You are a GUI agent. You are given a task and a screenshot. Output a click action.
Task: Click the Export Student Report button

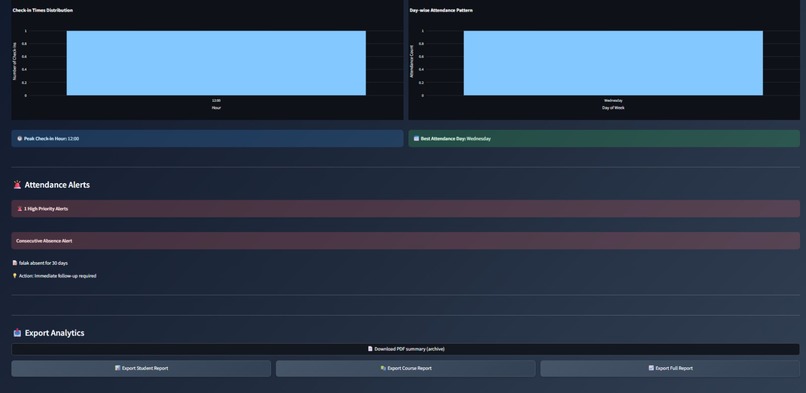click(x=141, y=368)
